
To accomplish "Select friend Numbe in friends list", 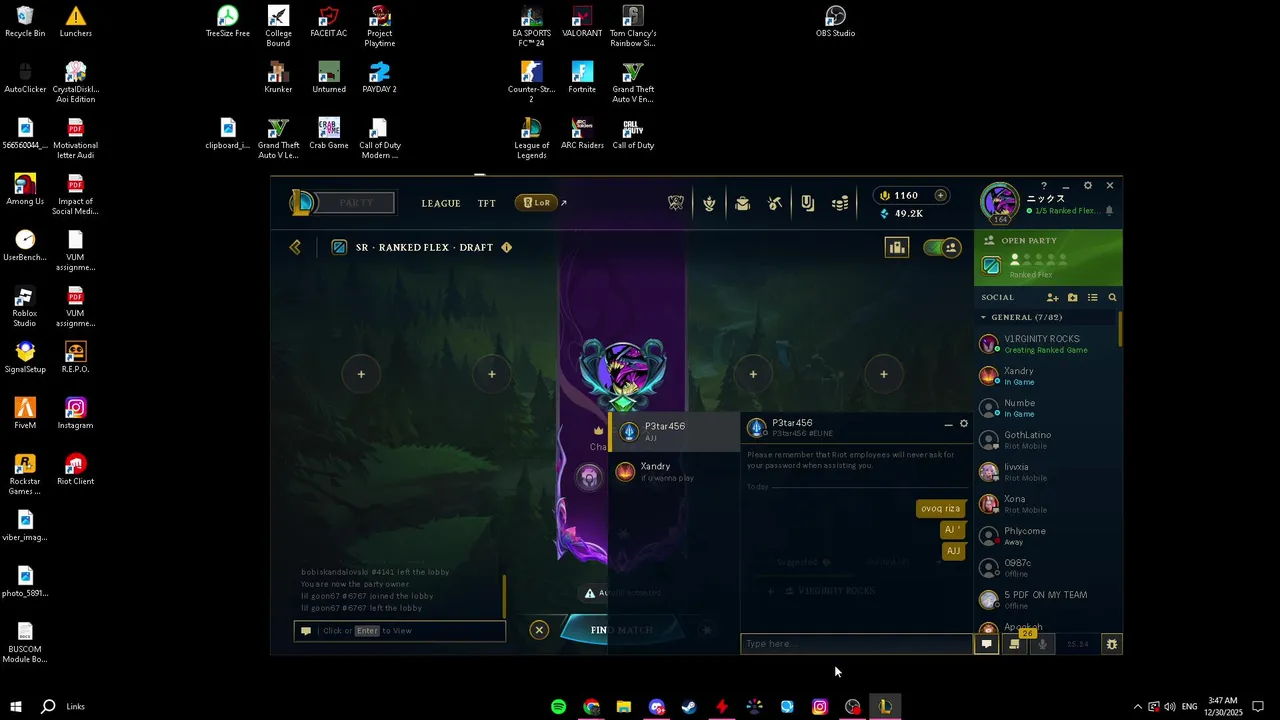I will [x=1046, y=408].
